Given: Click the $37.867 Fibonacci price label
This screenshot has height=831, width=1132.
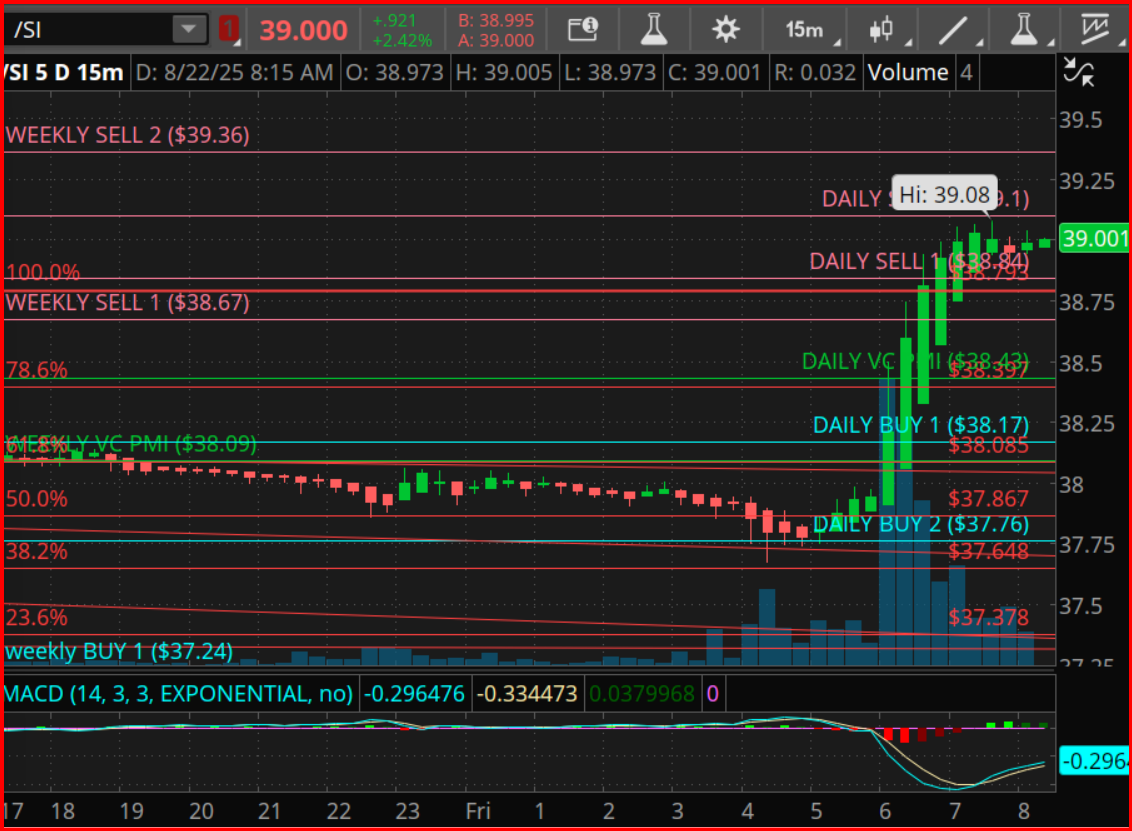Looking at the screenshot, I should pos(988,498).
